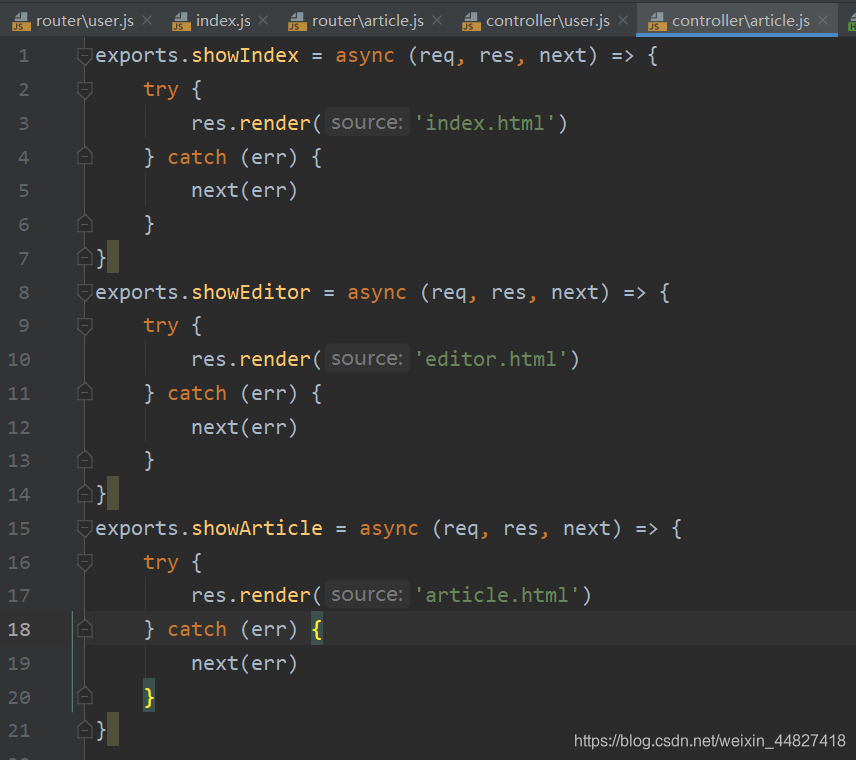Click the fold end marker on line 14
The image size is (856, 760).
point(85,494)
